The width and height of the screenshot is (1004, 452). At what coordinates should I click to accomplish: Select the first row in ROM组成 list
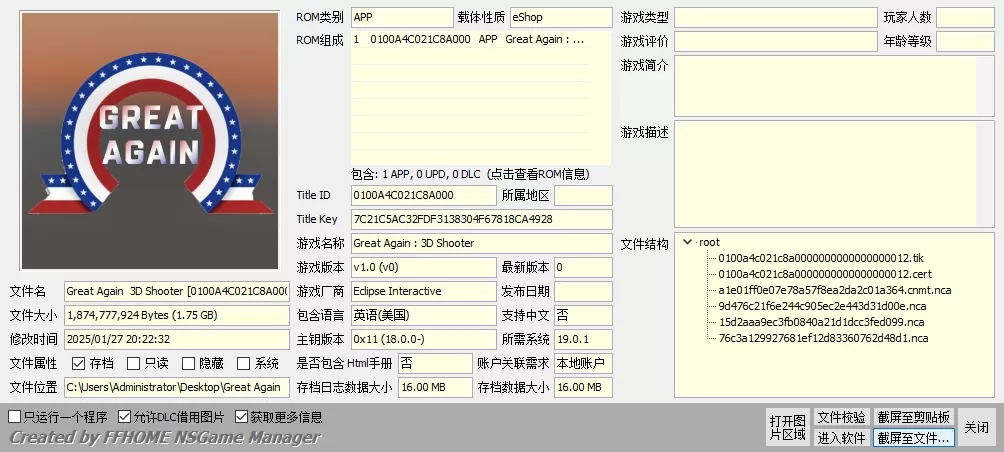(x=480, y=40)
